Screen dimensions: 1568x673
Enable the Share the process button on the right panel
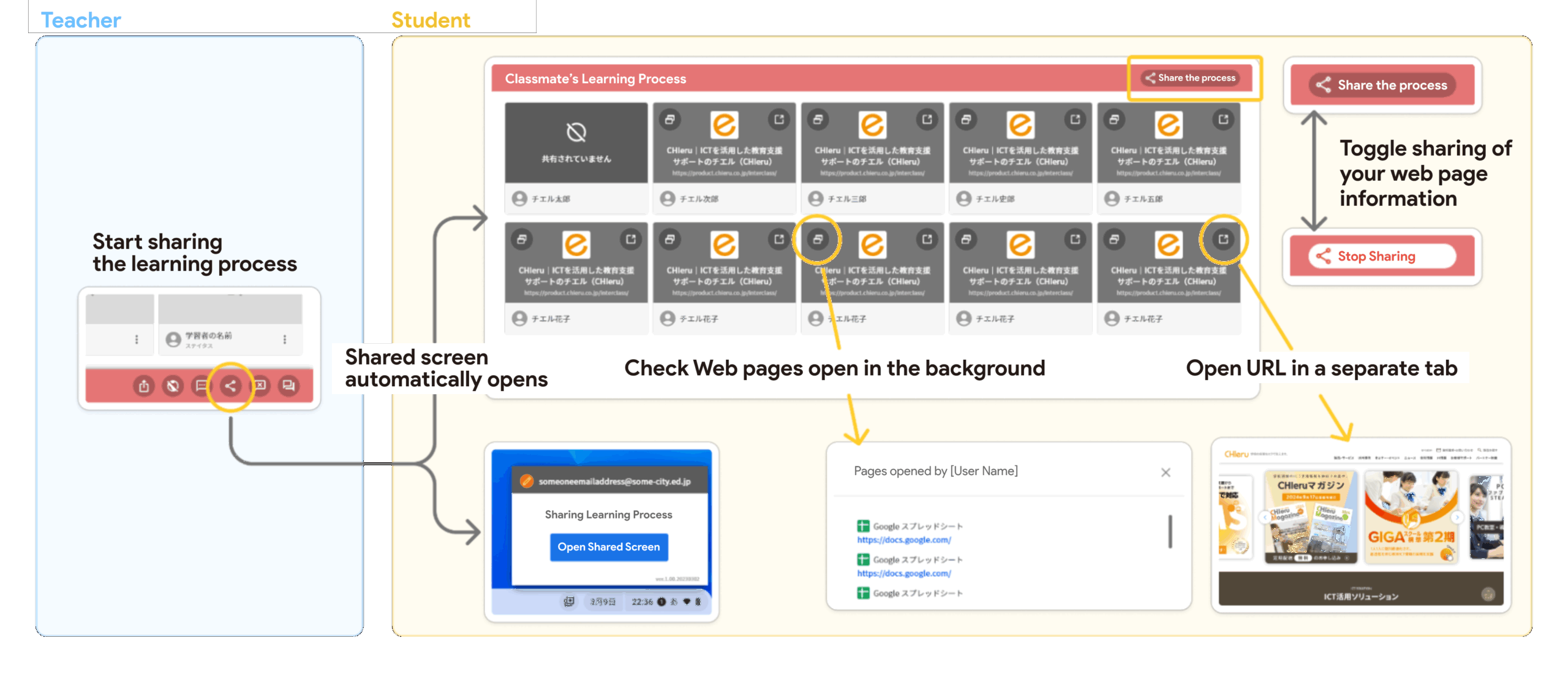(x=1381, y=85)
